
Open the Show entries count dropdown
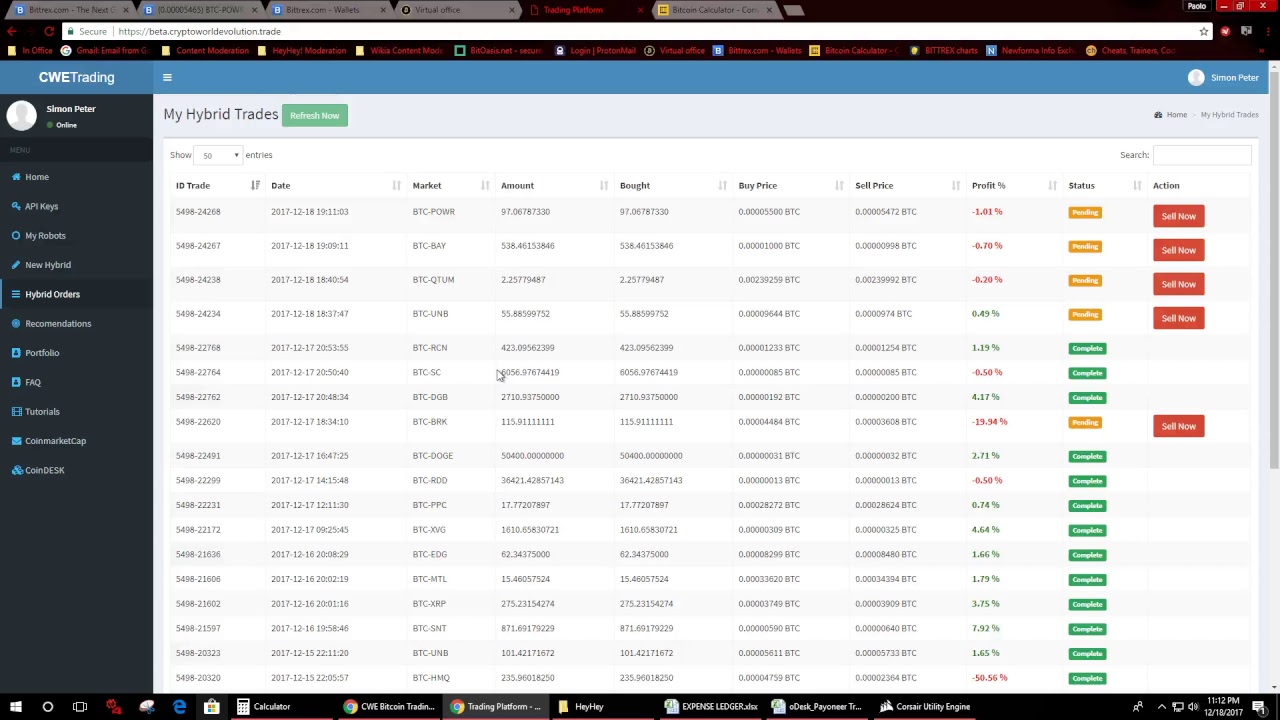(x=217, y=155)
